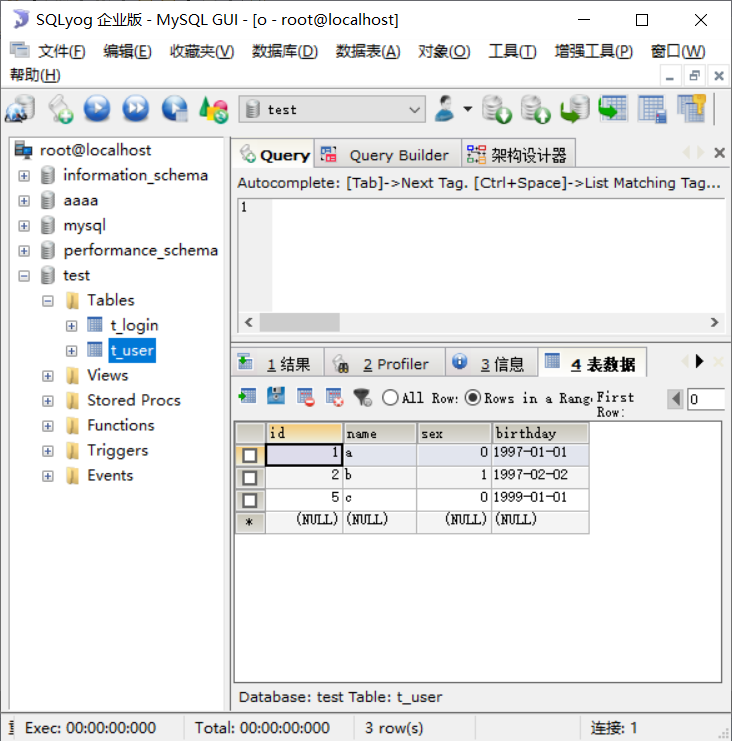Click the root@localhost server icon
Viewport: 732px width, 741px height.
23,150
